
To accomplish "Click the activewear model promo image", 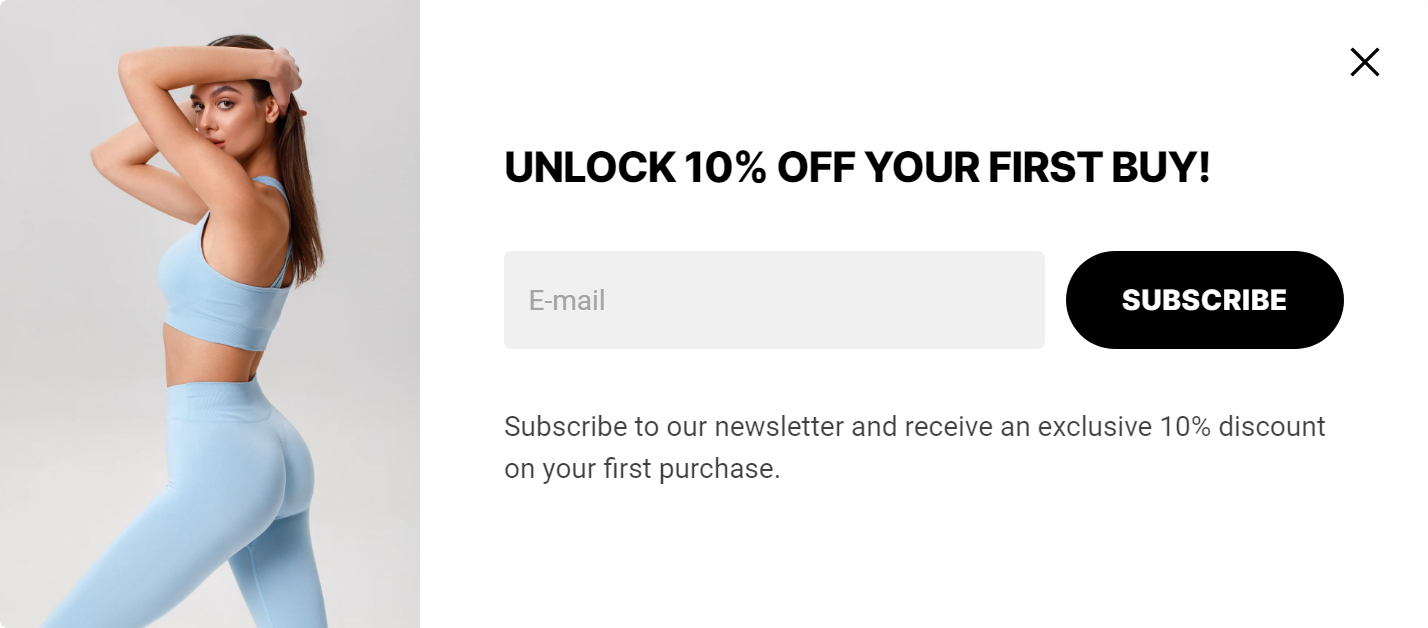I will [x=210, y=314].
